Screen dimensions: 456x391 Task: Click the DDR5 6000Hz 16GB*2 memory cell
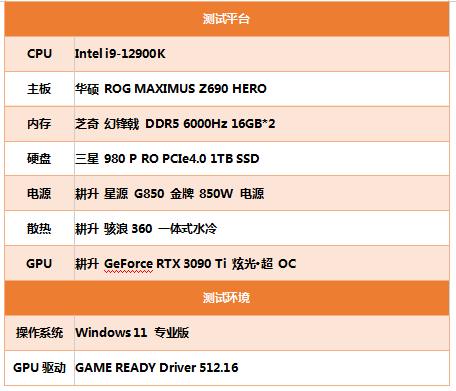[262, 124]
